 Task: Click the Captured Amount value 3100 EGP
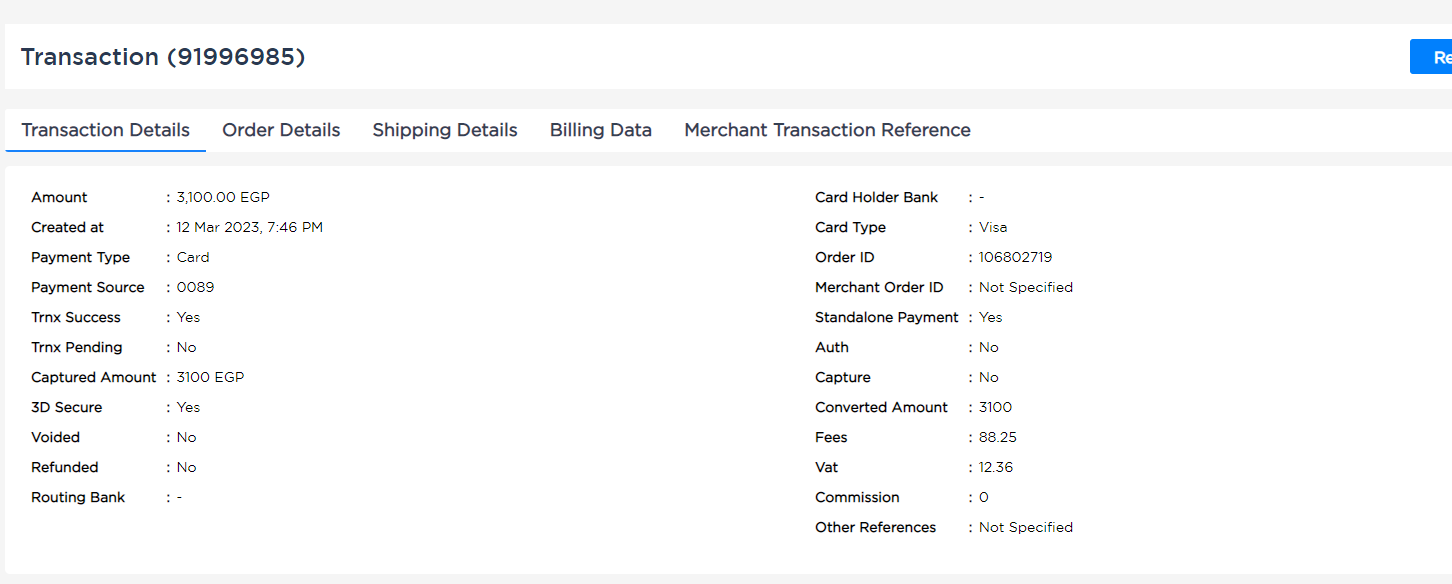pos(210,377)
